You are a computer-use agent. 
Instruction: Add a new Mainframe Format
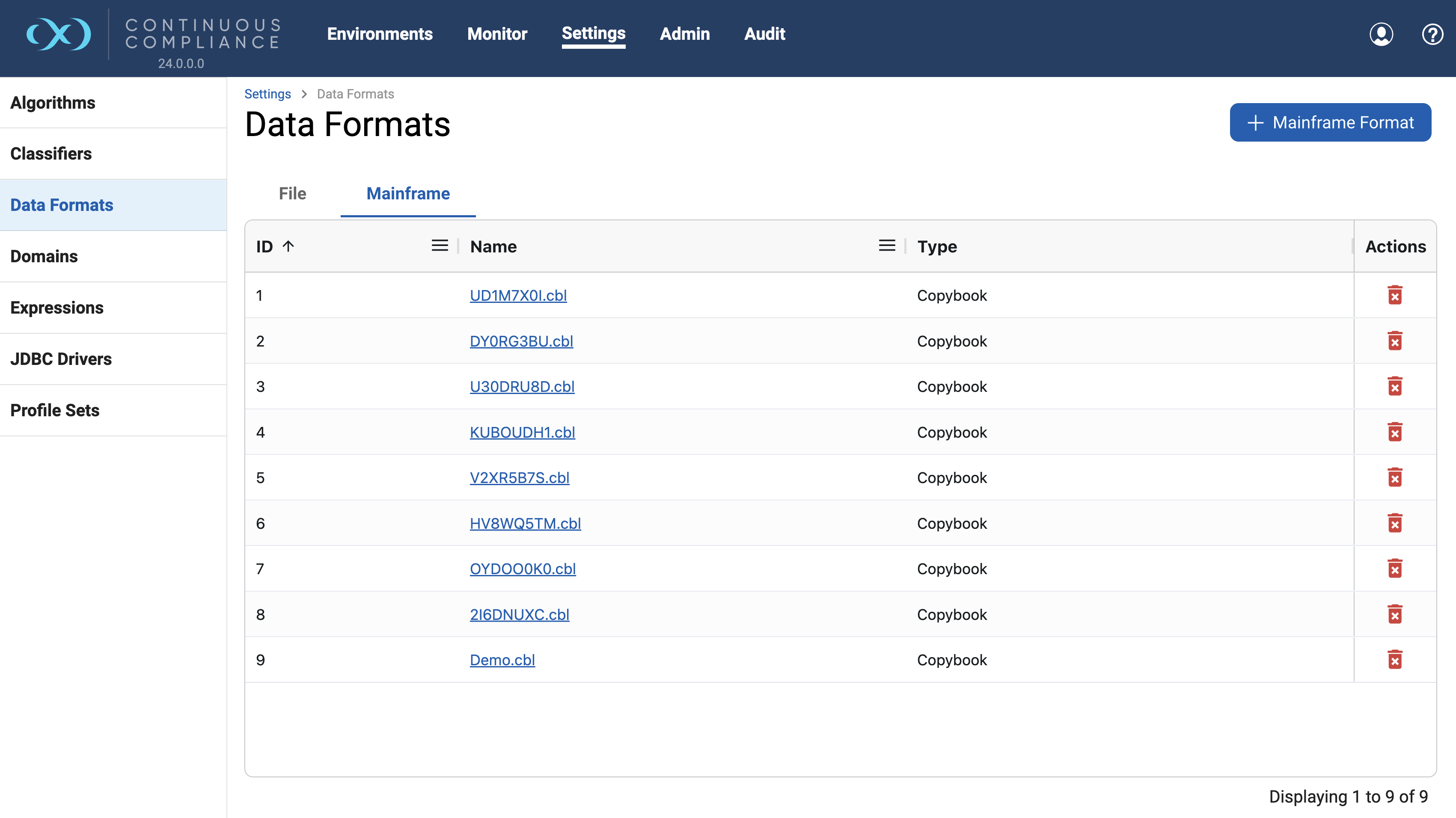pyautogui.click(x=1330, y=123)
